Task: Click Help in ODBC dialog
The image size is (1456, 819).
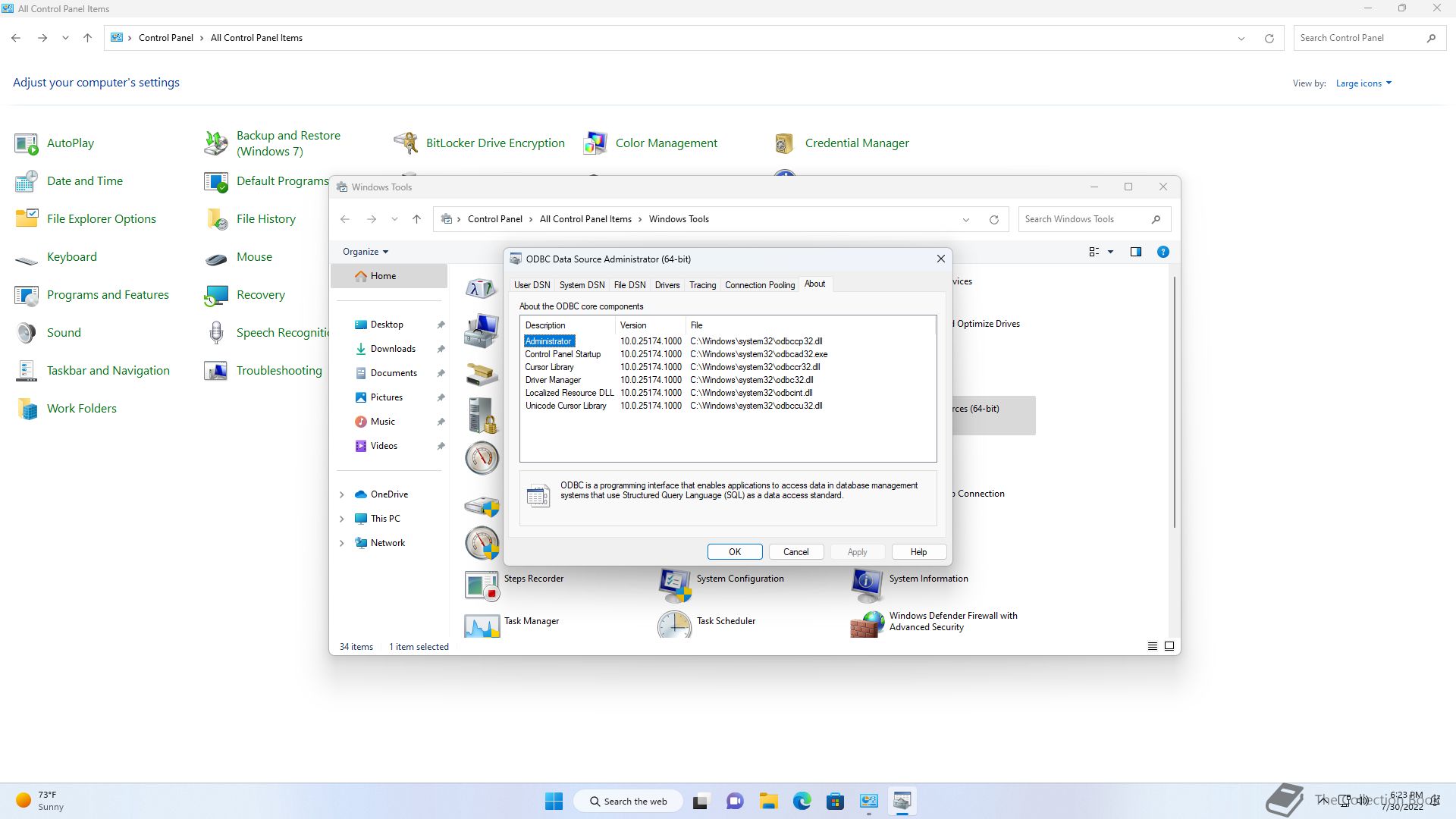Action: pos(918,552)
